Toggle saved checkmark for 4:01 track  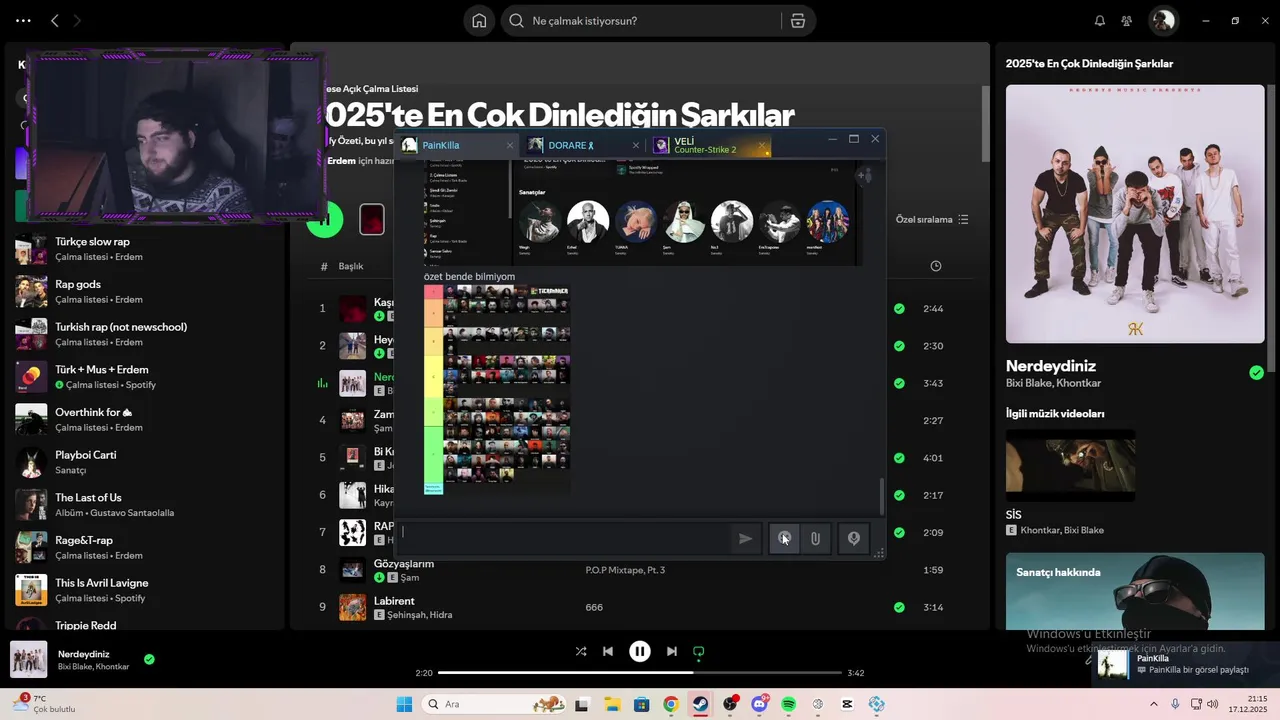(899, 457)
